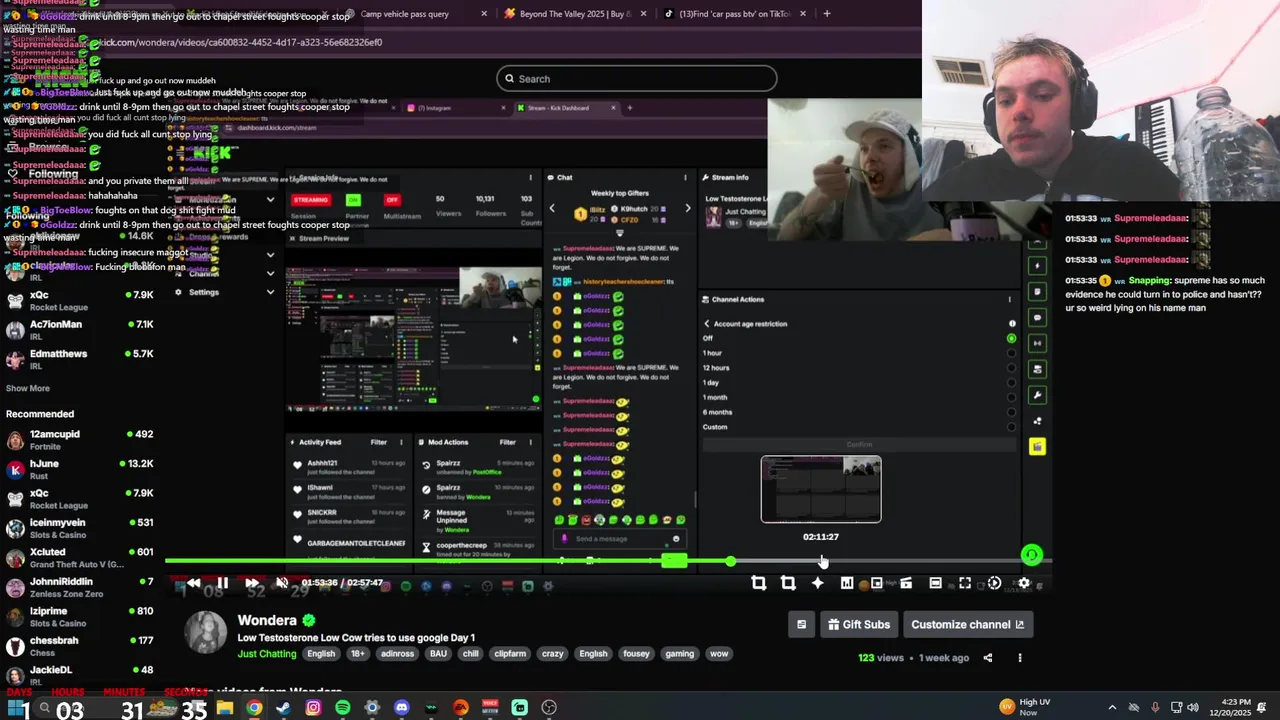Open Windows Start menu
The height and width of the screenshot is (720, 1280).
coord(16,708)
